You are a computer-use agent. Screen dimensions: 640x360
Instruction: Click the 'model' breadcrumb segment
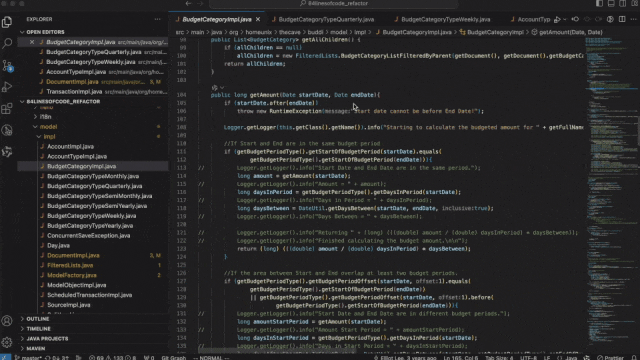pos(338,32)
